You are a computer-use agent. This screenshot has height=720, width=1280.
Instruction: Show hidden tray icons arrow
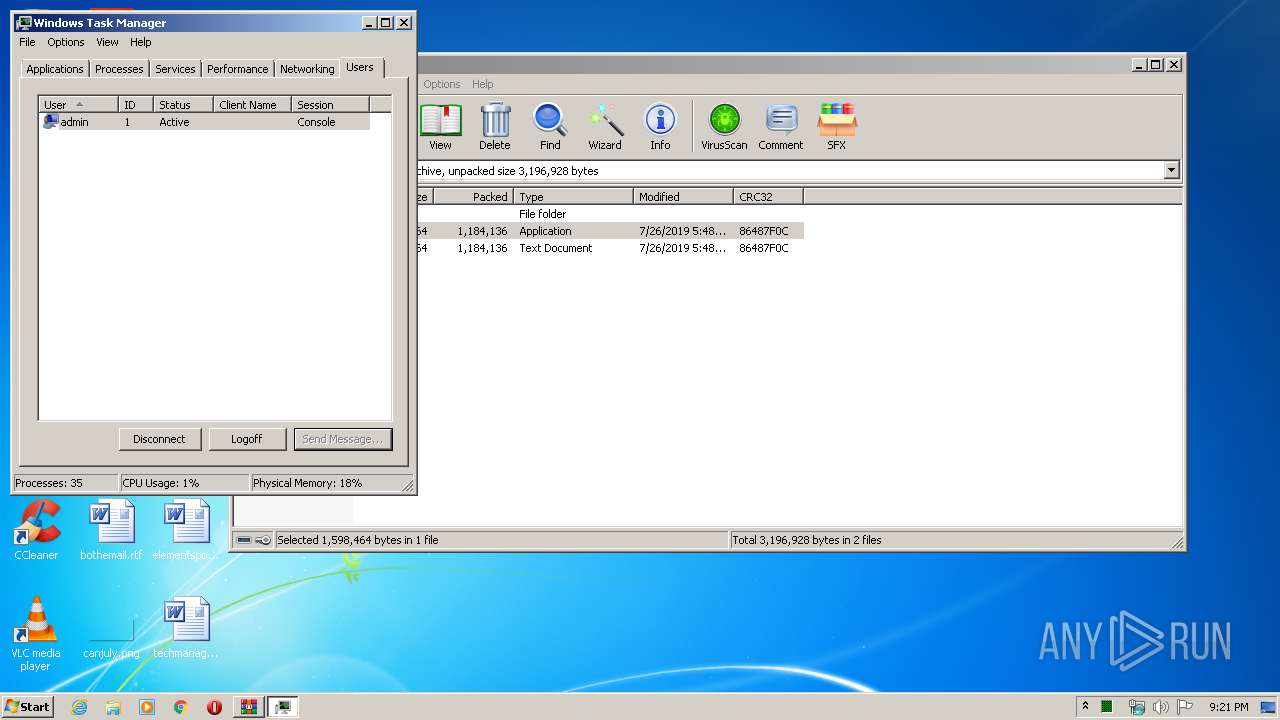pos(1085,707)
